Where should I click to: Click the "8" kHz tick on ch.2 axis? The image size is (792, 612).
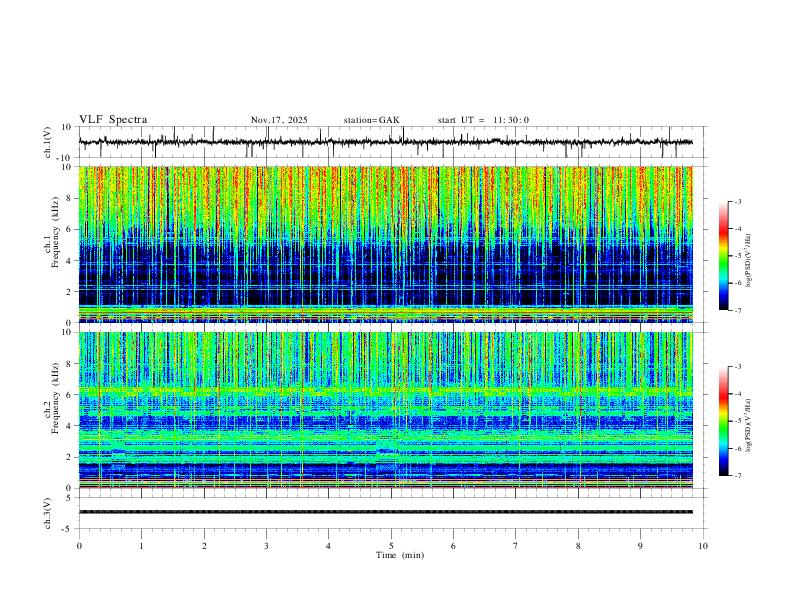point(70,364)
